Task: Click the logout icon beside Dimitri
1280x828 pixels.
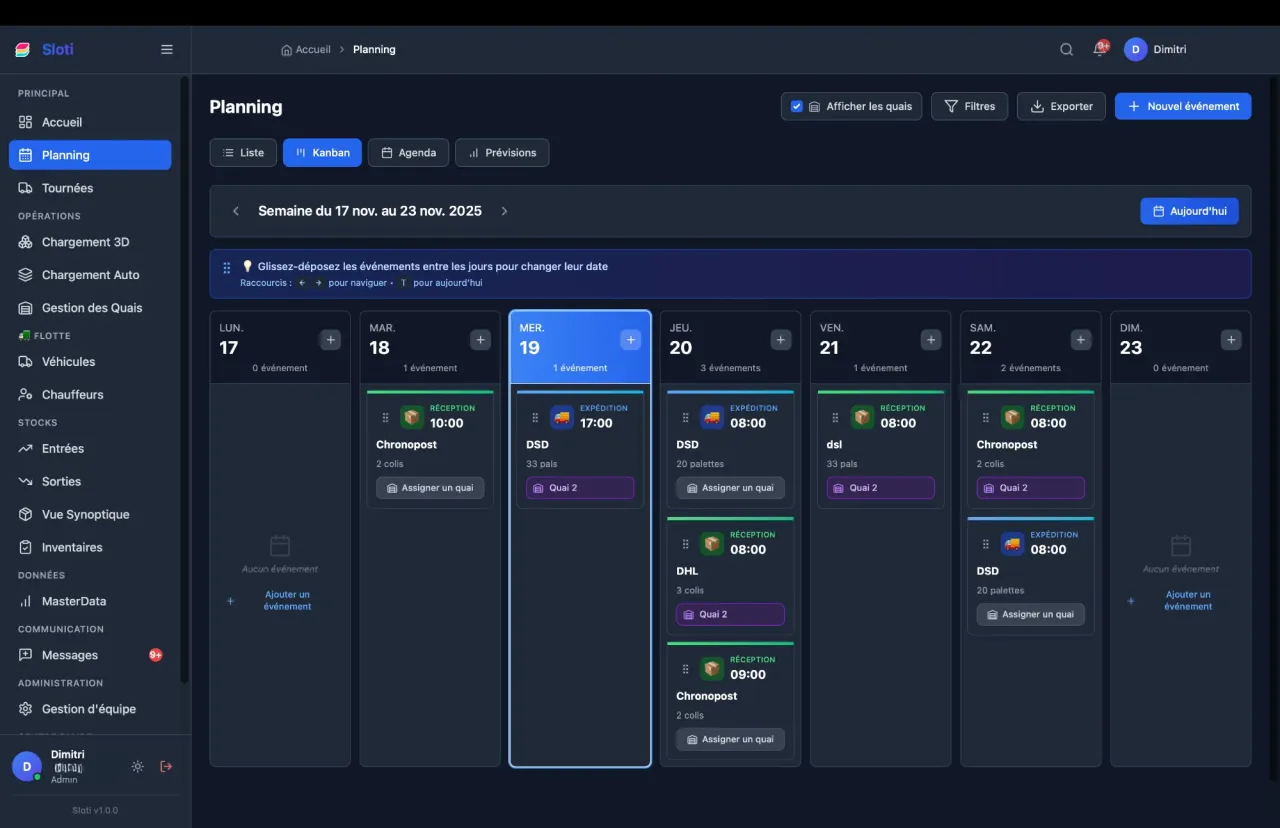Action: click(166, 766)
